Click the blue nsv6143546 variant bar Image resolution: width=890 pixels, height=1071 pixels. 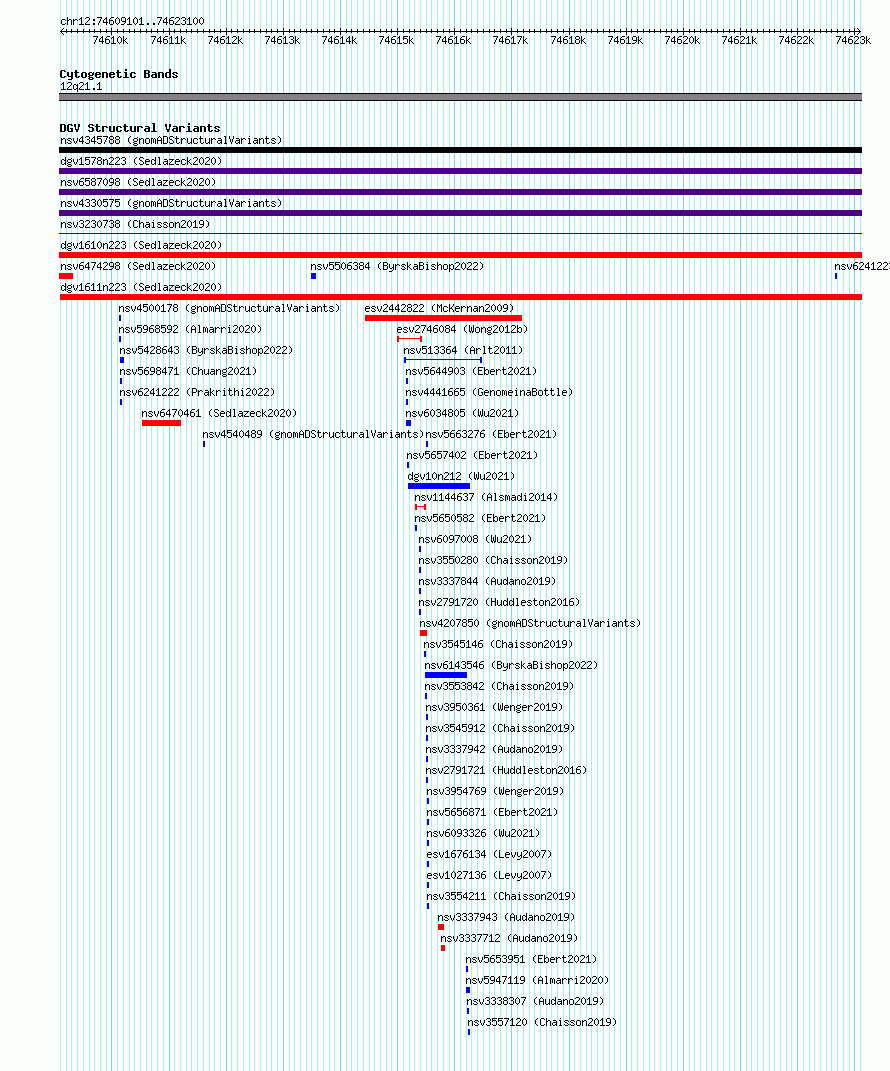(x=446, y=675)
